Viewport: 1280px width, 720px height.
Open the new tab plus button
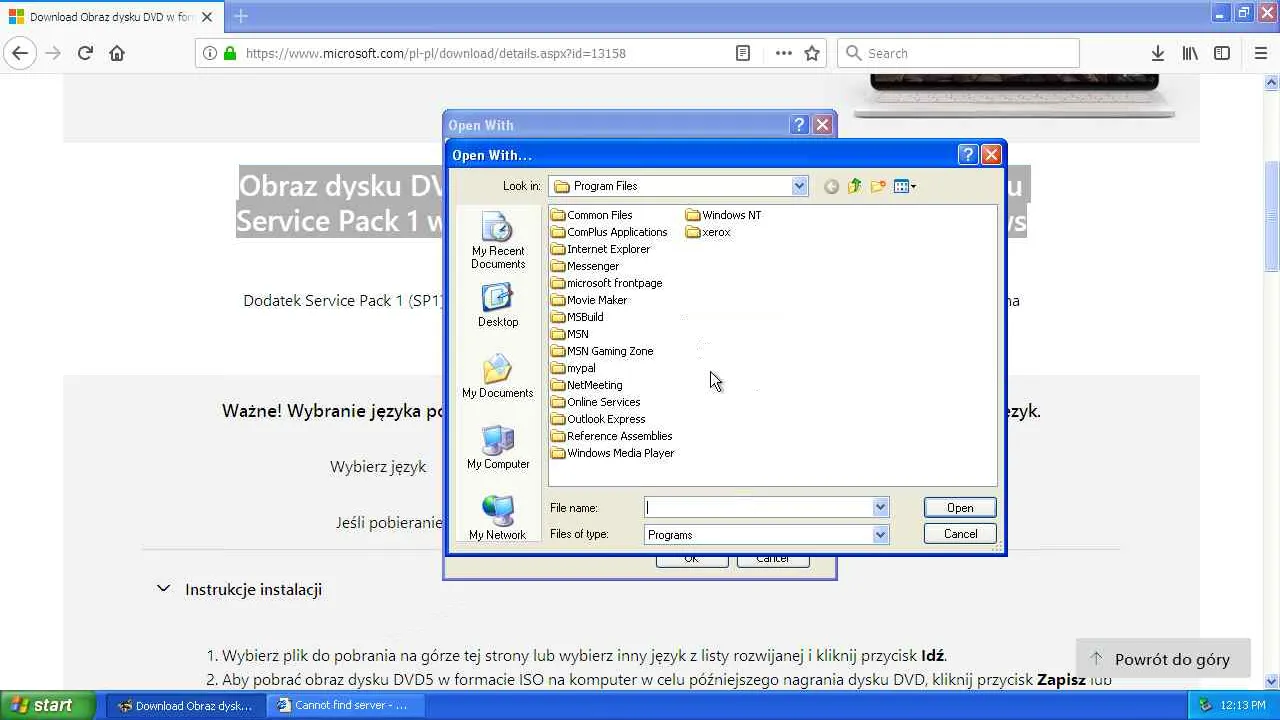[x=241, y=16]
